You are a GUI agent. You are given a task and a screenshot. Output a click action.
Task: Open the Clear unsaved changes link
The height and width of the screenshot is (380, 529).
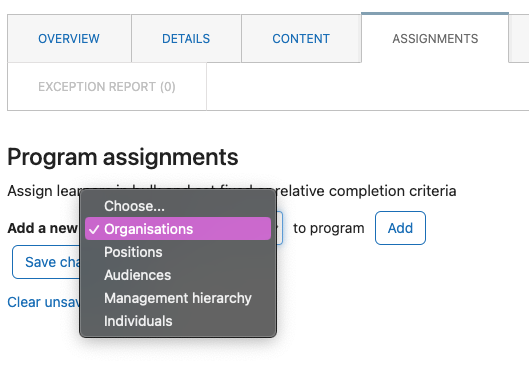click(x=44, y=302)
